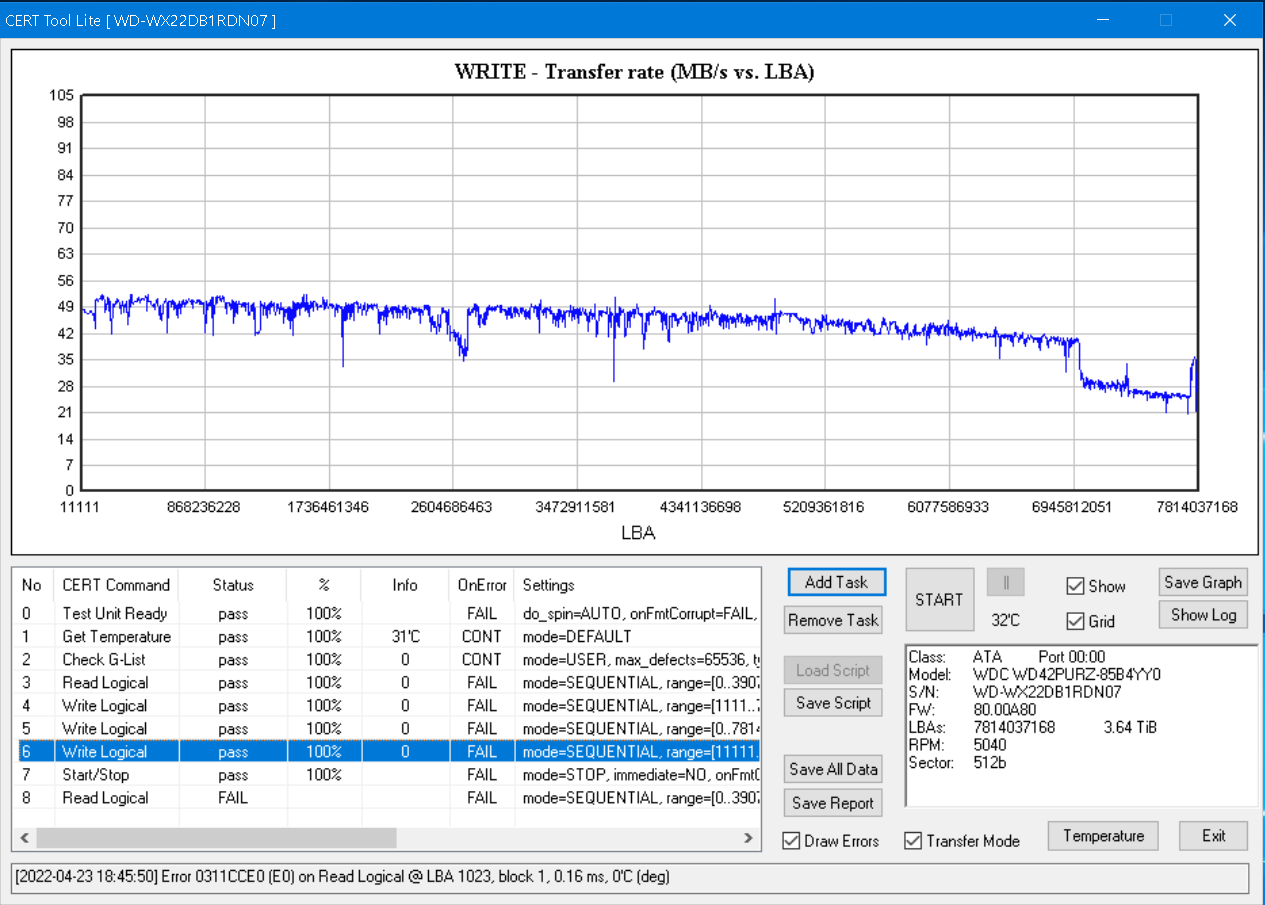
Task: Click Remove Task button
Action: click(833, 620)
